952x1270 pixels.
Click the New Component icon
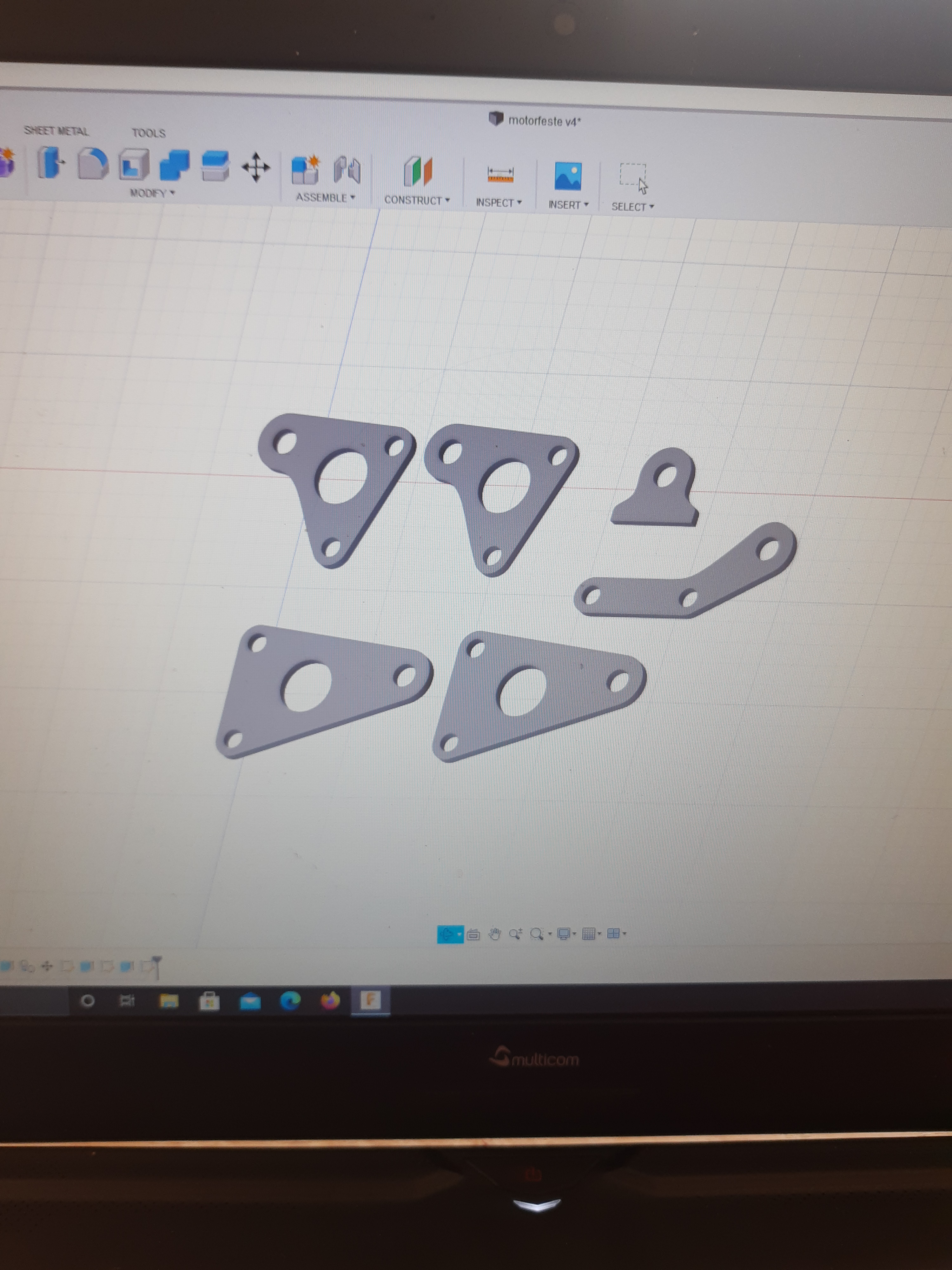coord(305,169)
